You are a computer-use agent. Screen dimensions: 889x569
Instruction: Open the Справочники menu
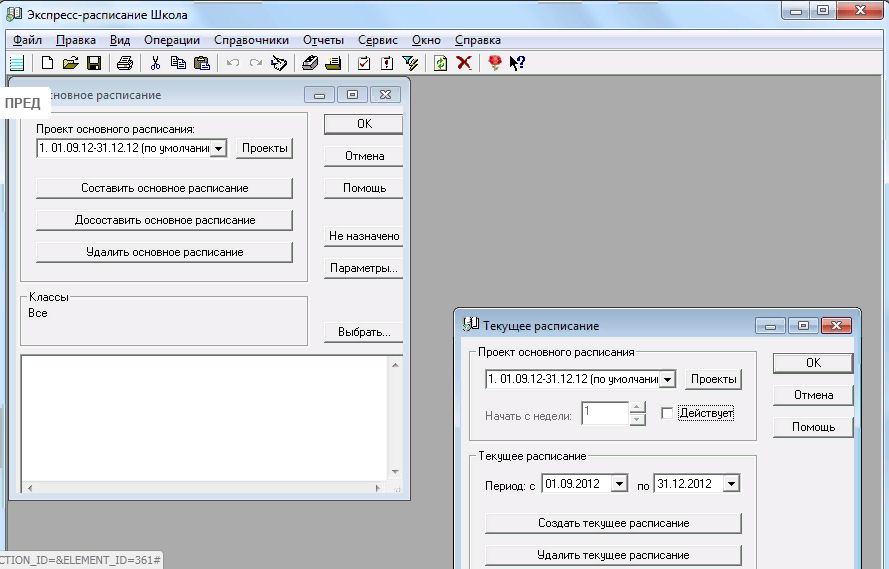point(251,40)
